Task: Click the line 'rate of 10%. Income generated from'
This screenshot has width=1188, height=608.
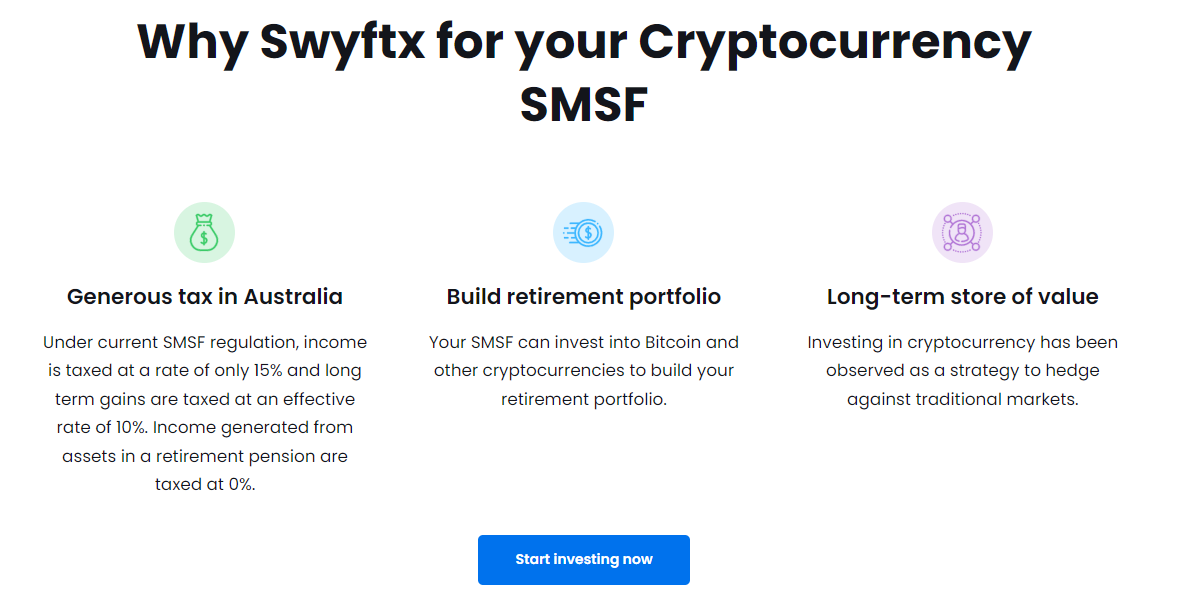Action: (205, 428)
